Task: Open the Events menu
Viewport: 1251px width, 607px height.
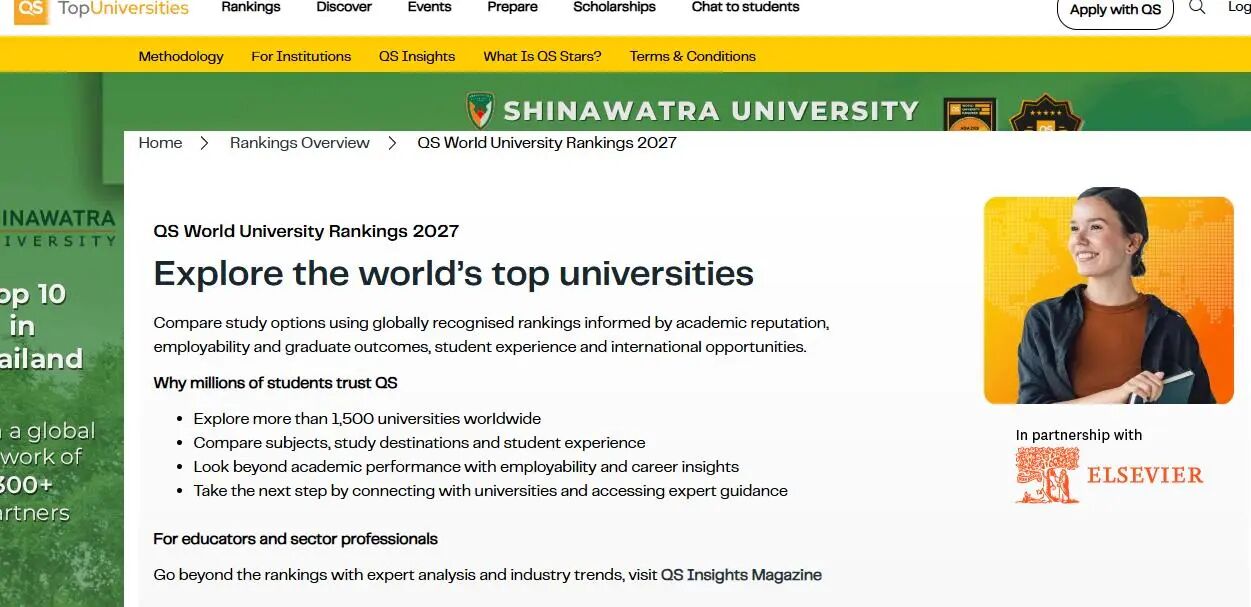Action: coord(429,7)
